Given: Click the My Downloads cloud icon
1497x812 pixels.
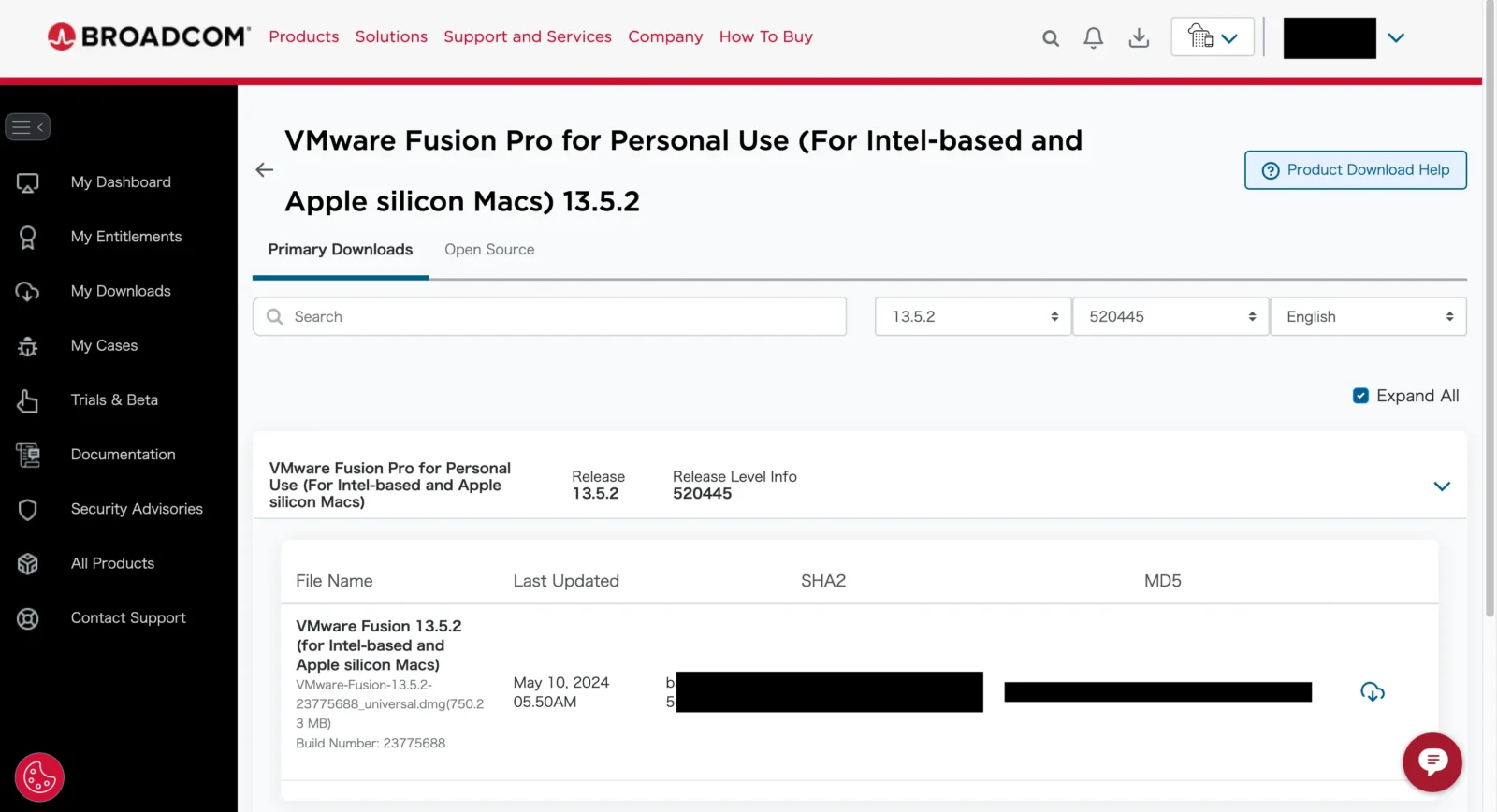Looking at the screenshot, I should tap(28, 292).
